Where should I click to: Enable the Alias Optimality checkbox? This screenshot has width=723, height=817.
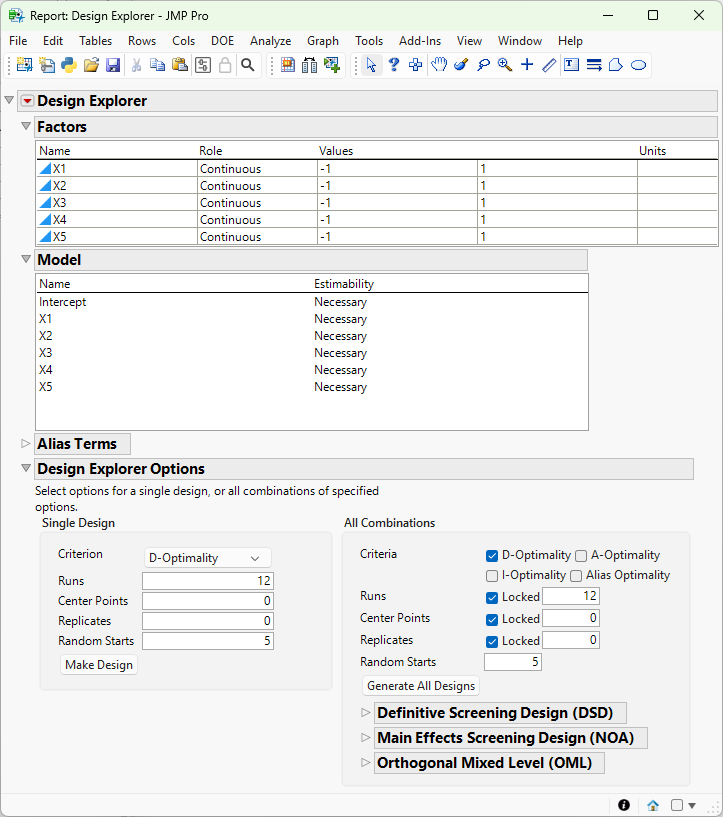(x=576, y=576)
